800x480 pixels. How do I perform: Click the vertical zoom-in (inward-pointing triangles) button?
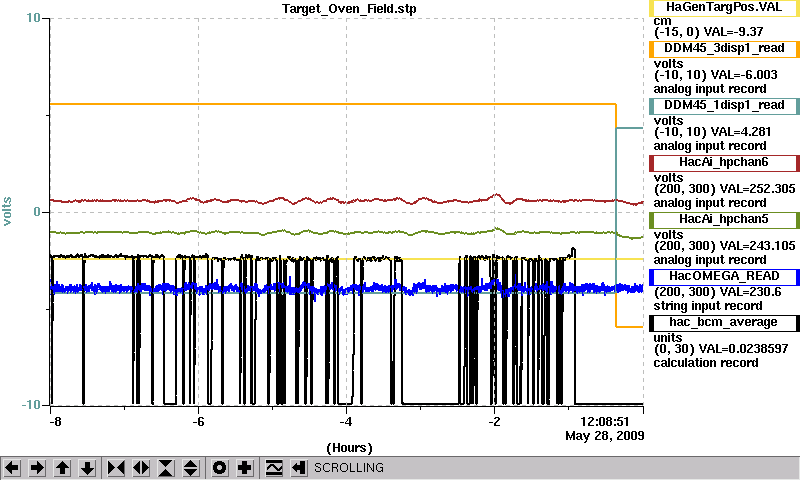point(166,467)
